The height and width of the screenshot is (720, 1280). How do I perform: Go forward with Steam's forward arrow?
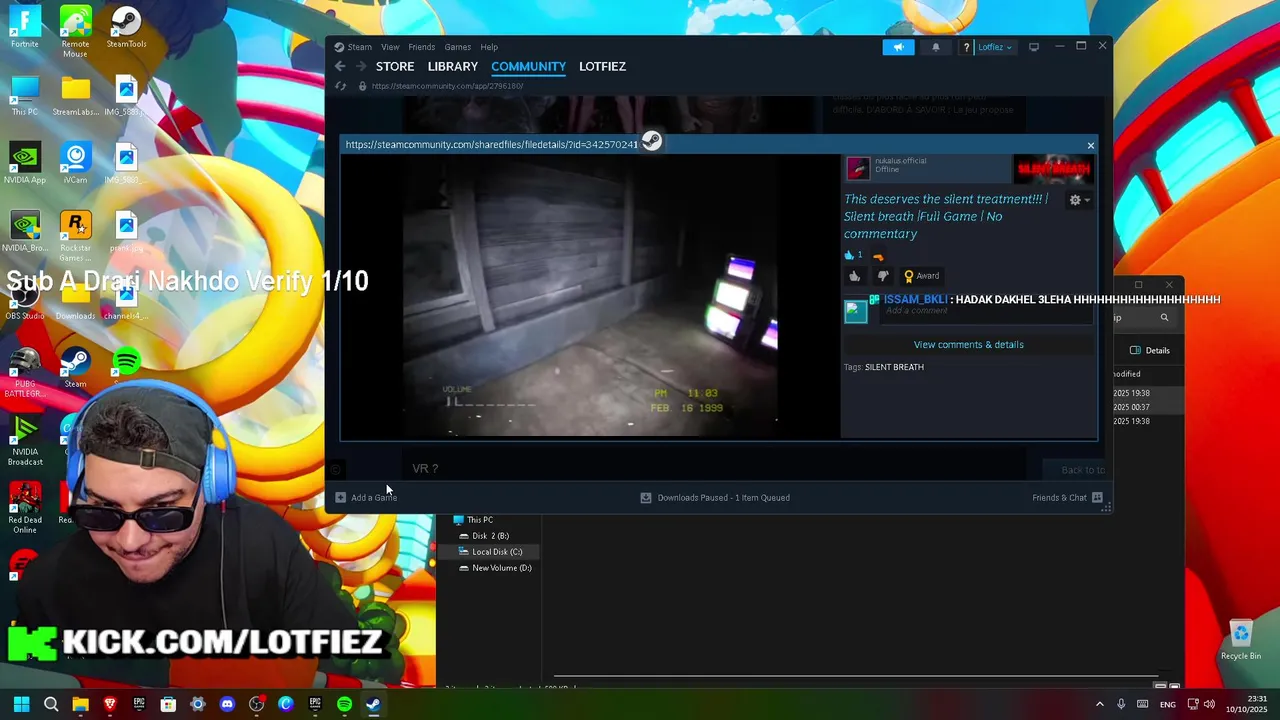pos(361,66)
